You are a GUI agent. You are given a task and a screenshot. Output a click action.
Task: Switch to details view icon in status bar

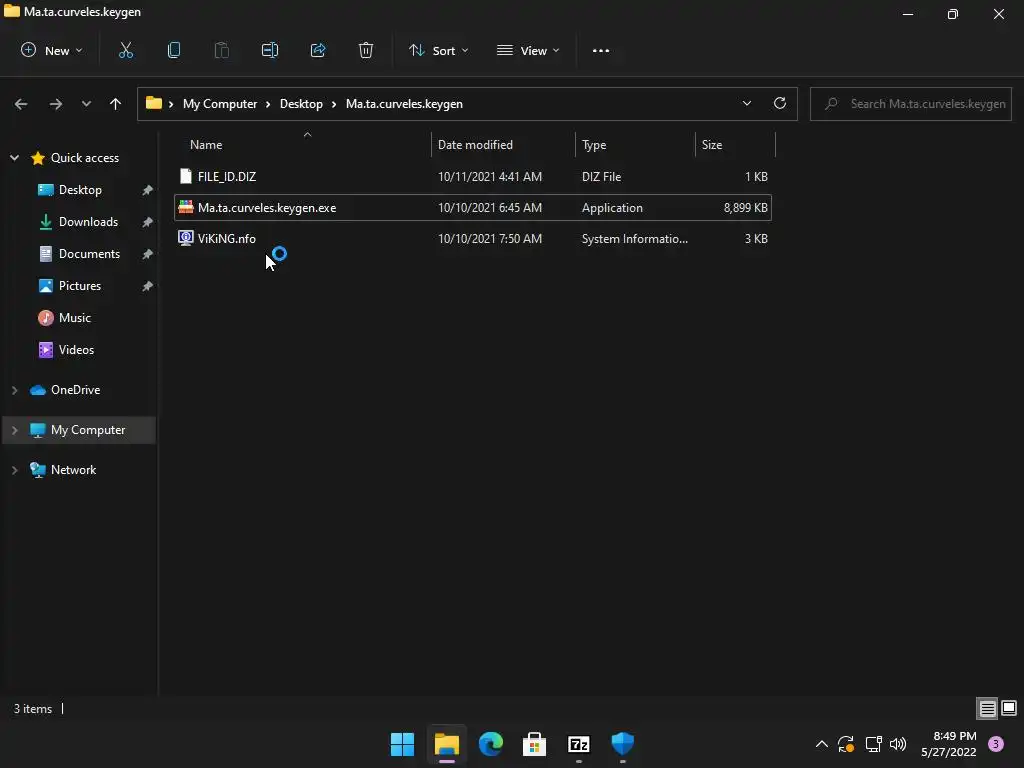pos(987,708)
